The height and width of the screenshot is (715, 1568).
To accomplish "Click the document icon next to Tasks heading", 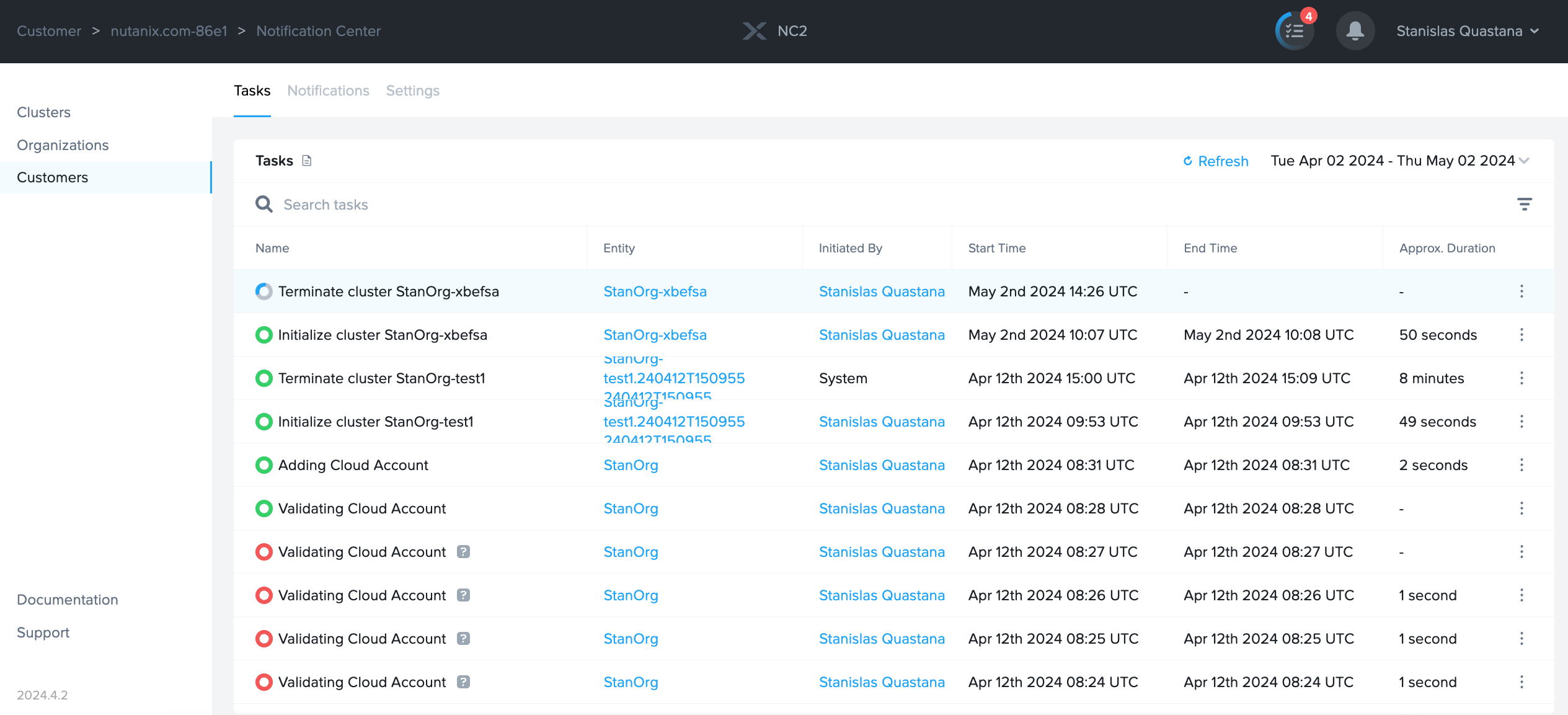I will pyautogui.click(x=306, y=161).
